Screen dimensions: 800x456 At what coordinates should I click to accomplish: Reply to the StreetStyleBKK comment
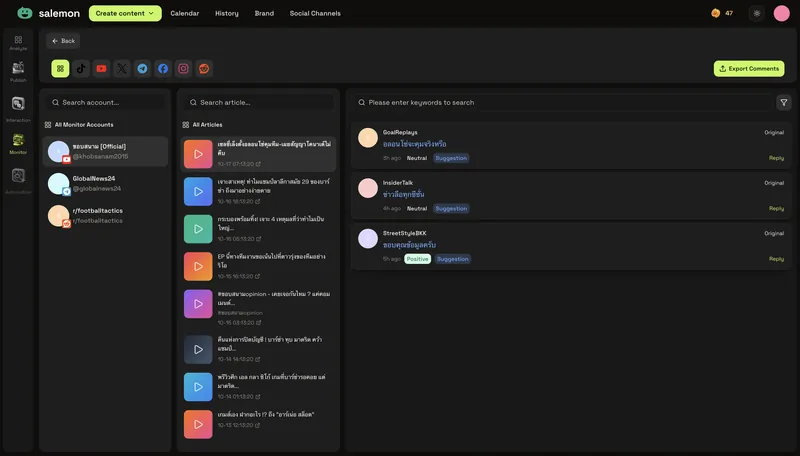click(x=776, y=259)
